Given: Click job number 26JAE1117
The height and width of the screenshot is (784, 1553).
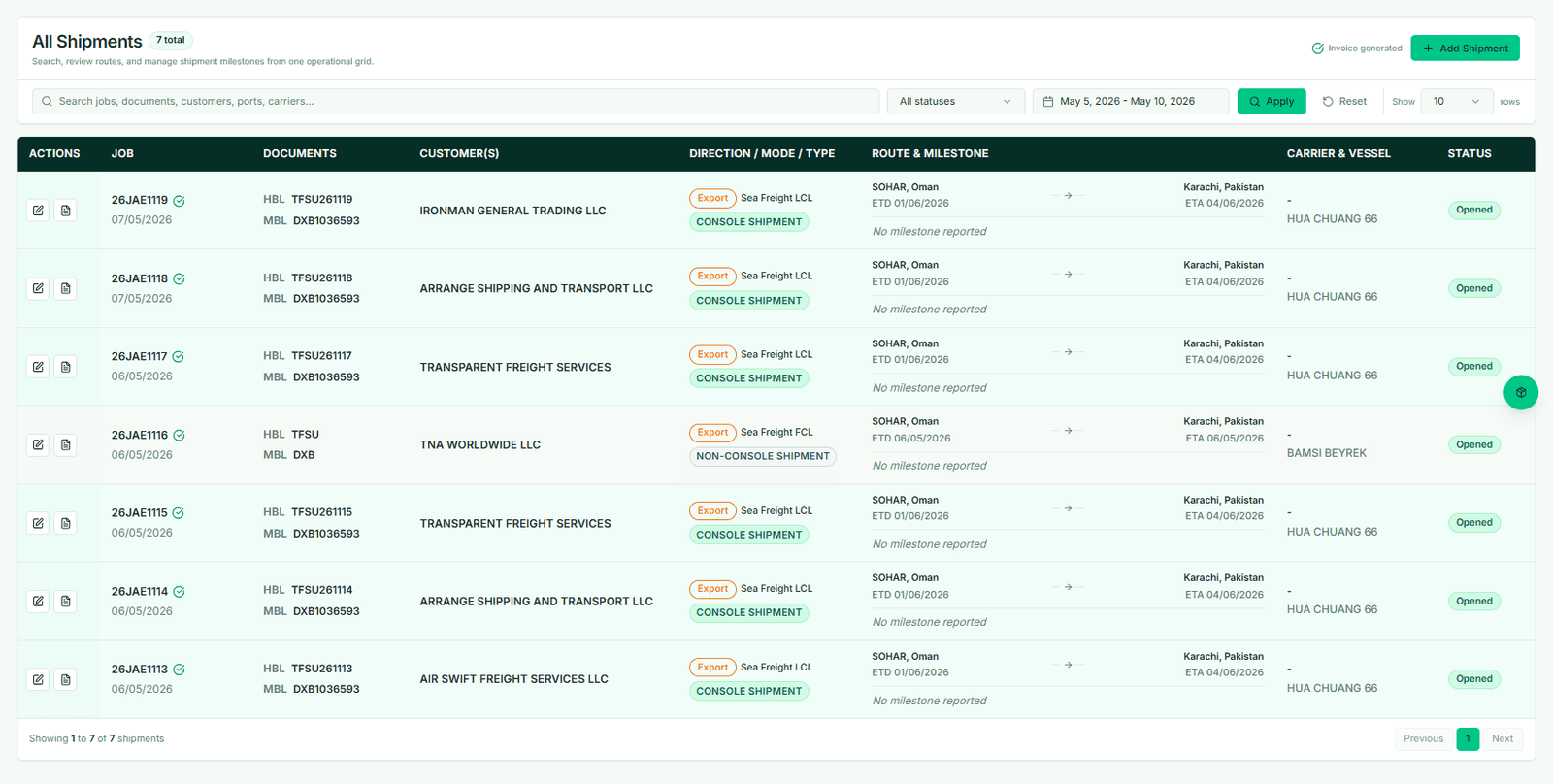Looking at the screenshot, I should pyautogui.click(x=139, y=357).
